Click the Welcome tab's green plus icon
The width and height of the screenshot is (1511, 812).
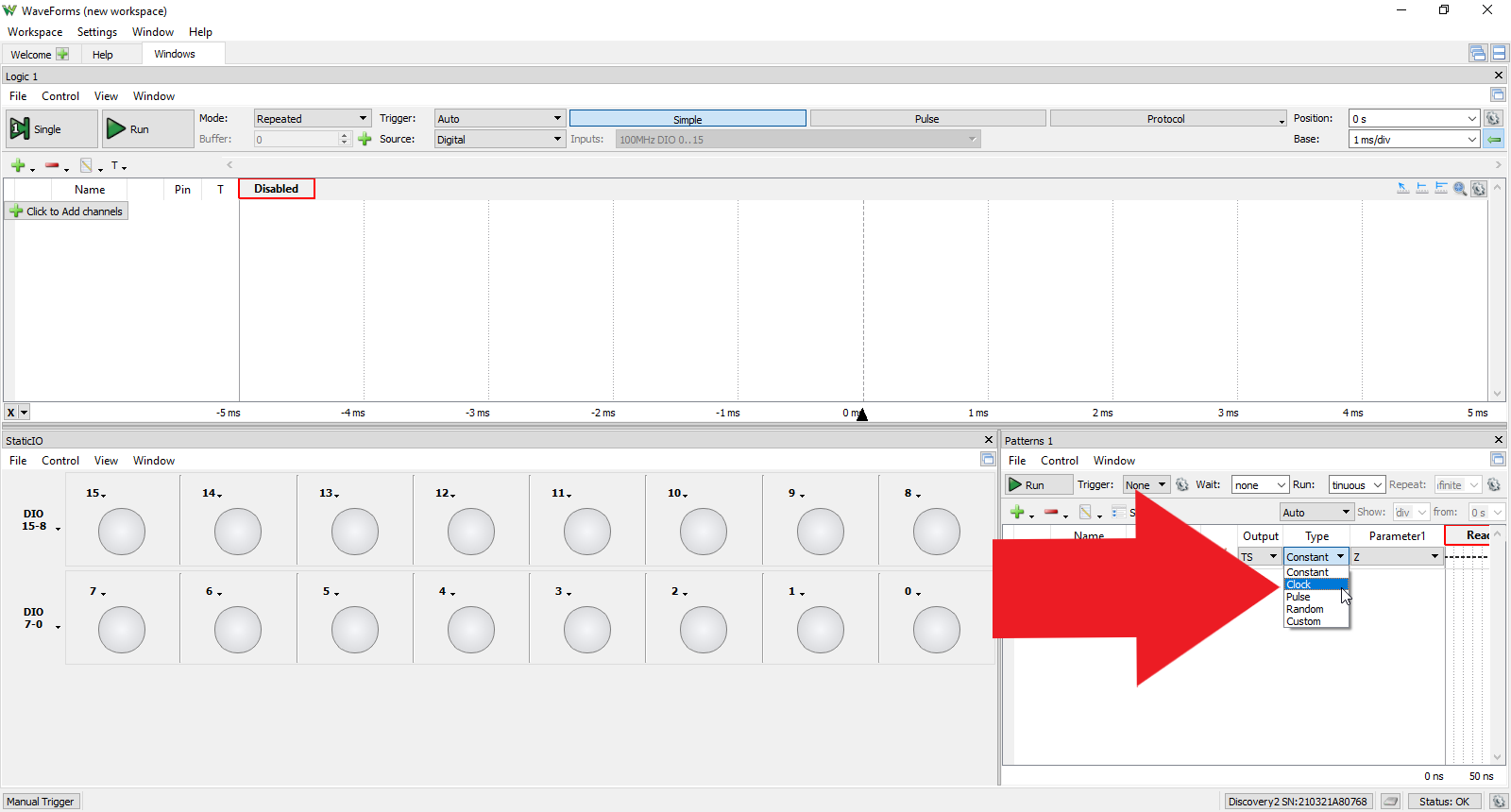(x=62, y=55)
